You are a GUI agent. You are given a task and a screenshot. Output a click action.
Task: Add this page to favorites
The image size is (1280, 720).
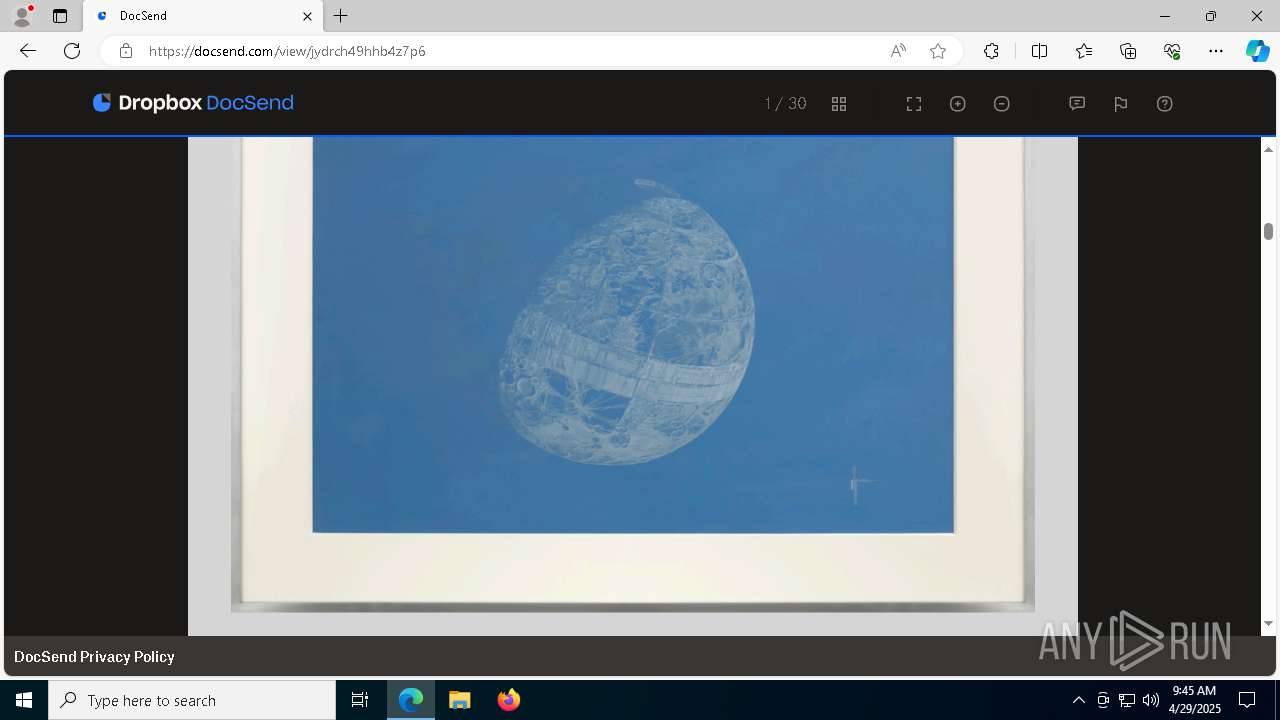click(938, 51)
